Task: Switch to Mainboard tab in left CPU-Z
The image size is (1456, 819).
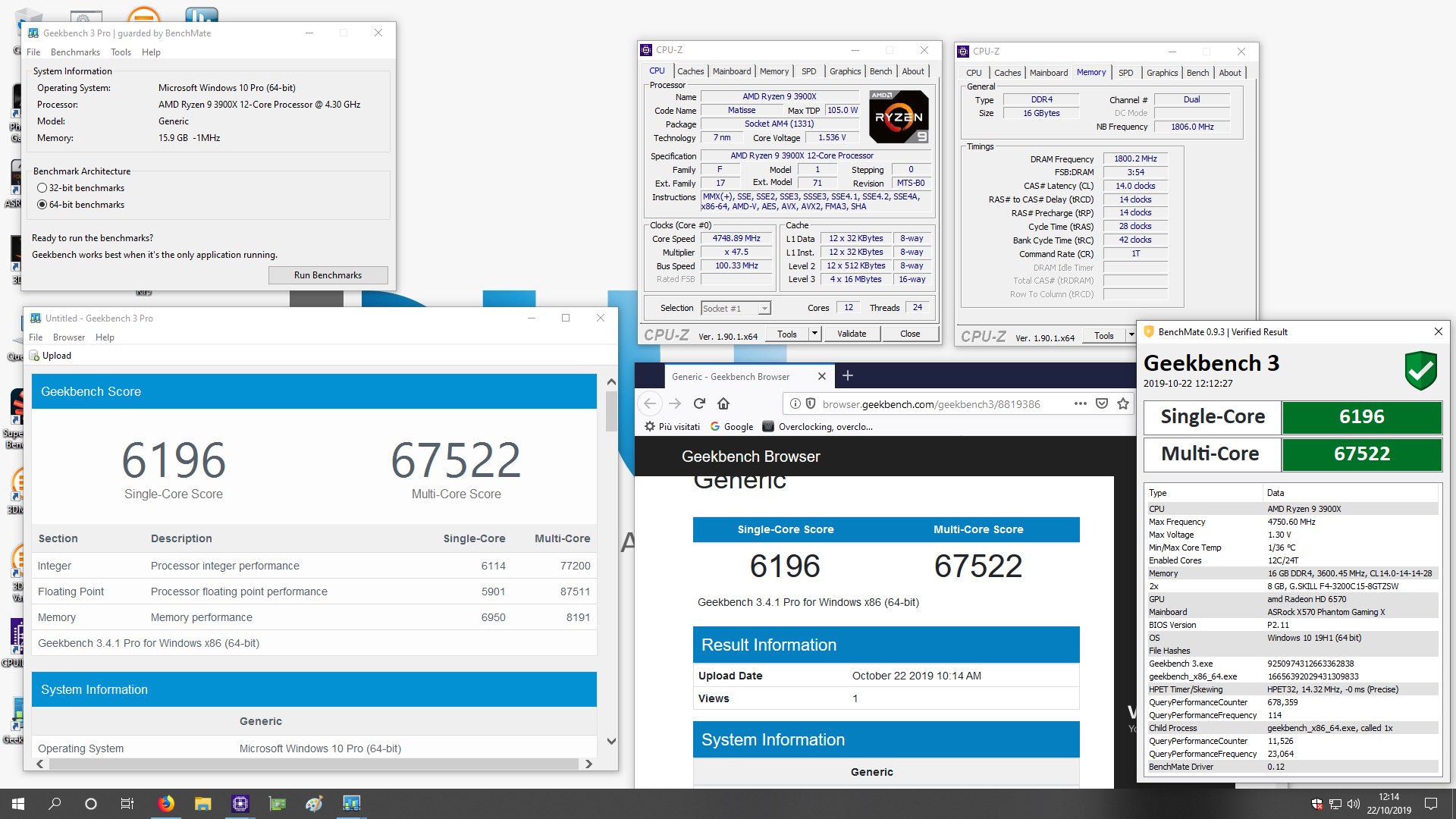Action: (x=732, y=71)
